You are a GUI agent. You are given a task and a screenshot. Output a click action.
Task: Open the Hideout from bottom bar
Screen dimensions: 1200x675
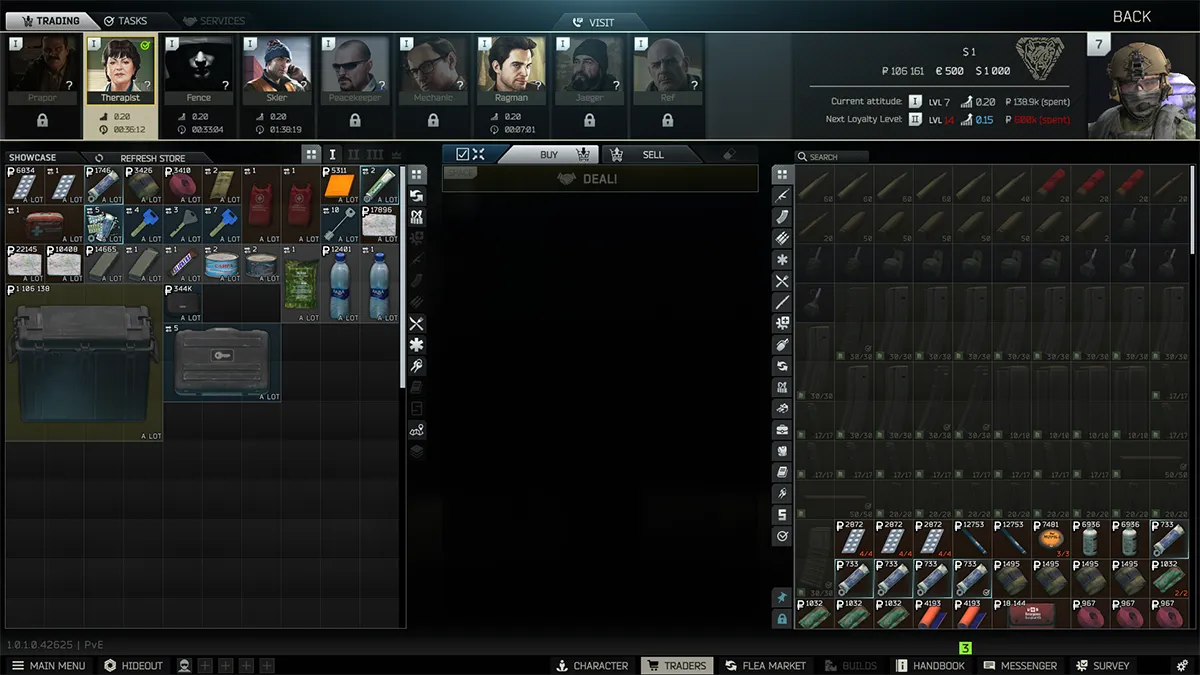coord(134,665)
